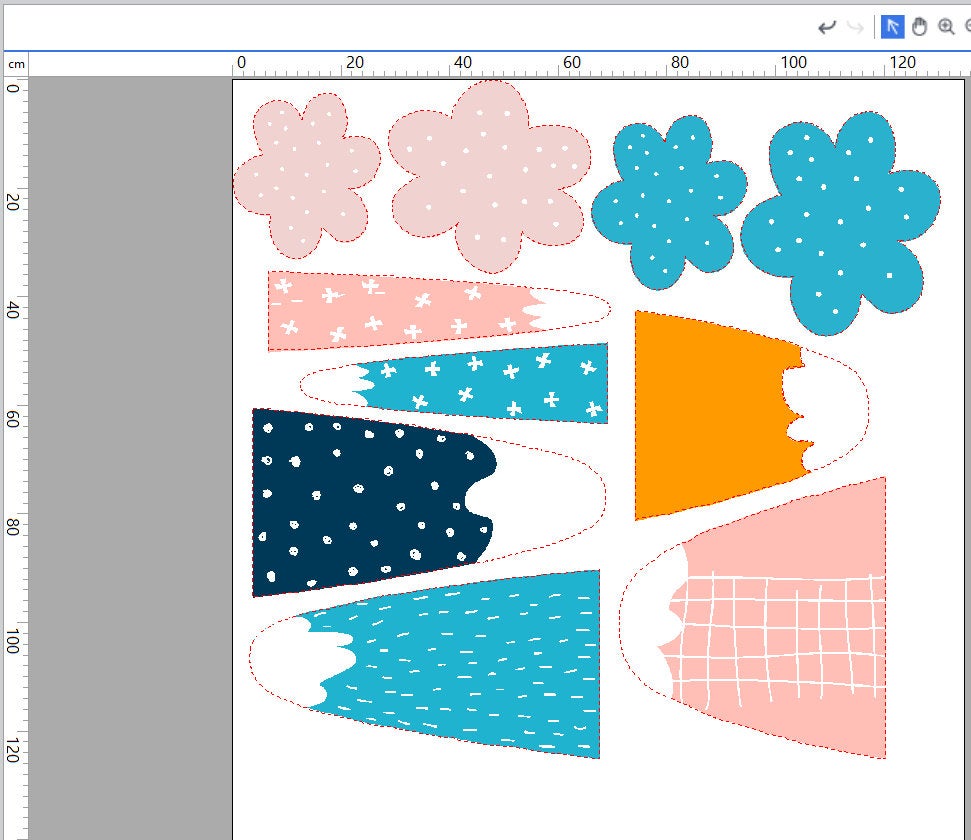Screen dimensions: 971x840
Task: Click the cm ruler unit box
Action: [x=16, y=64]
